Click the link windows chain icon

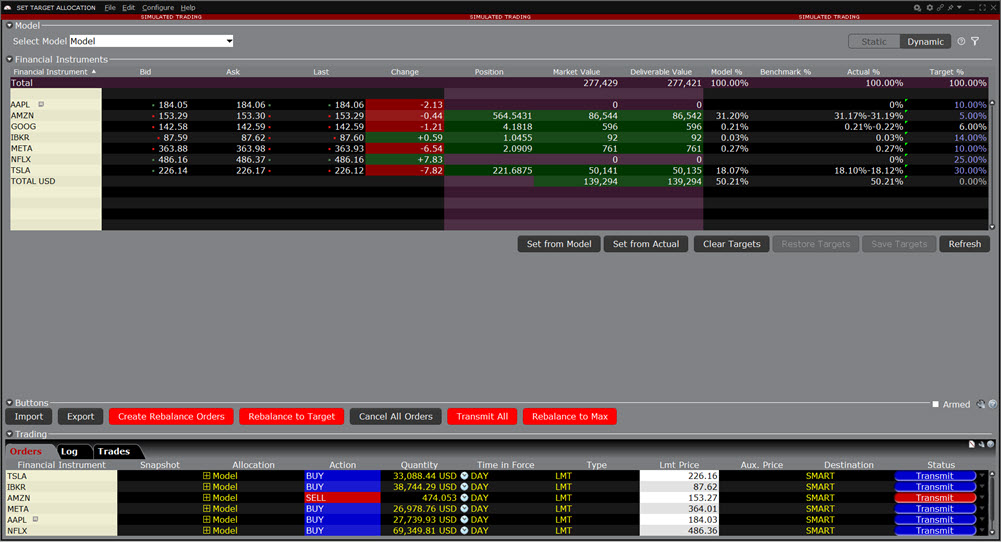click(x=940, y=7)
